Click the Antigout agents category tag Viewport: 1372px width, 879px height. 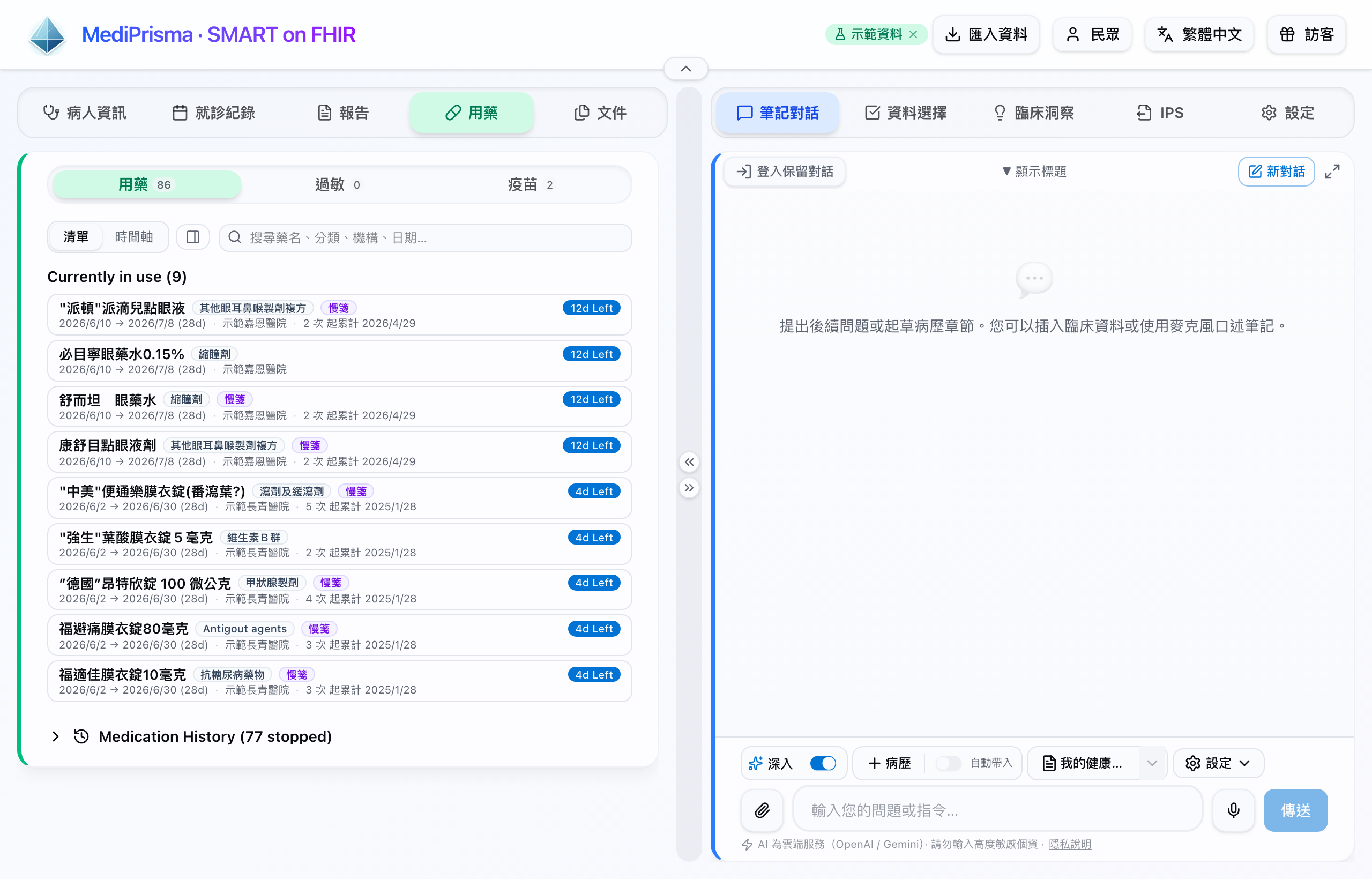(245, 628)
